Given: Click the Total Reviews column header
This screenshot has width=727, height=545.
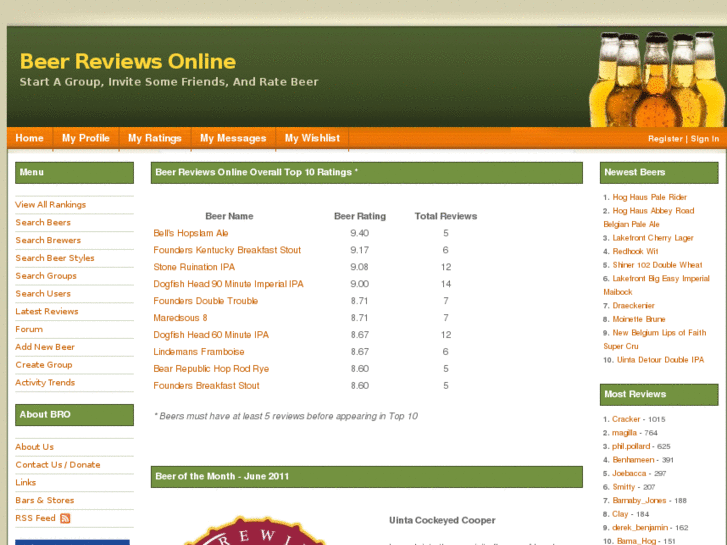Looking at the screenshot, I should pos(446,216).
